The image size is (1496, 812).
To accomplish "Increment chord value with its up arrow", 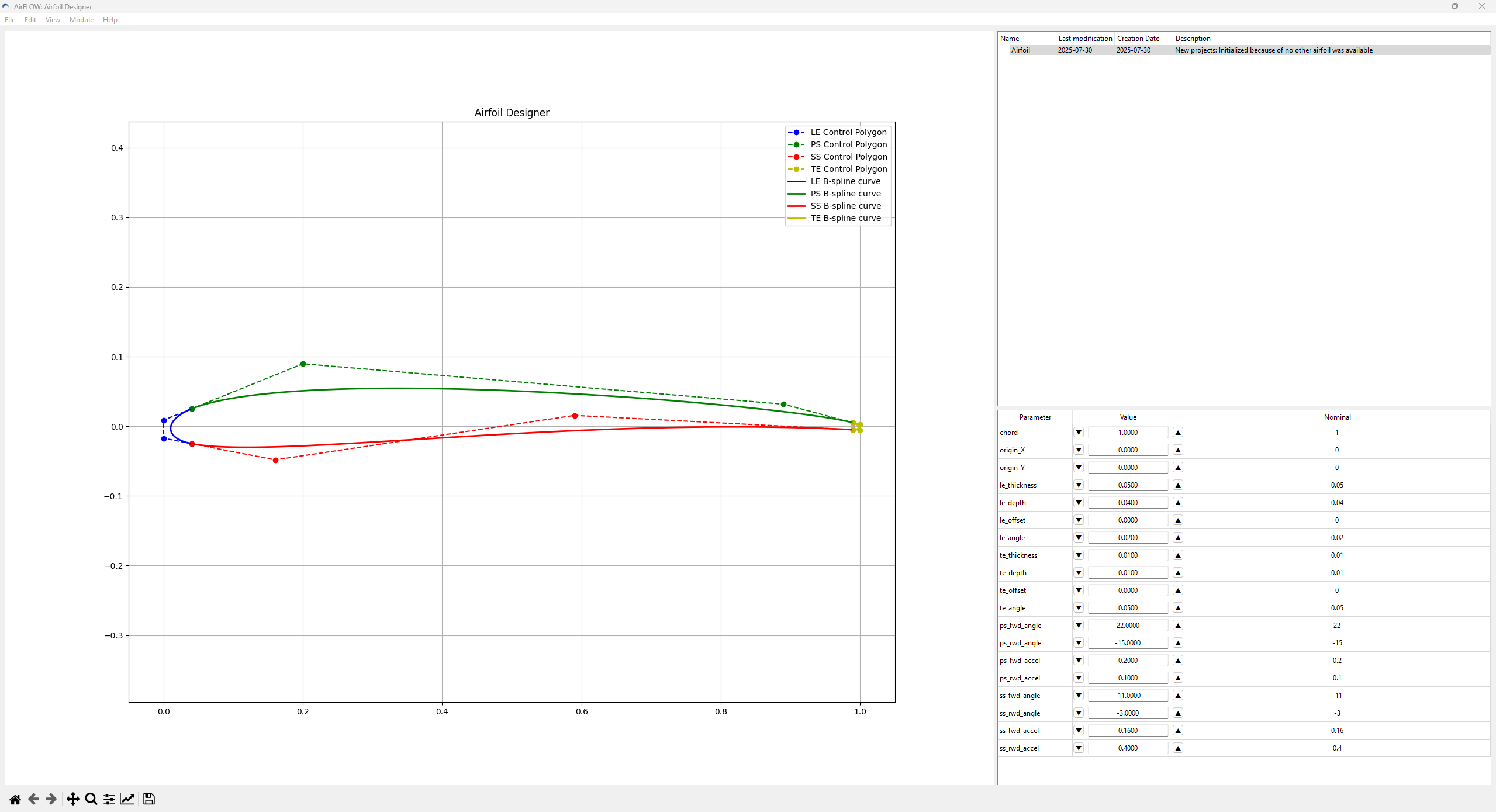I will click(x=1177, y=432).
